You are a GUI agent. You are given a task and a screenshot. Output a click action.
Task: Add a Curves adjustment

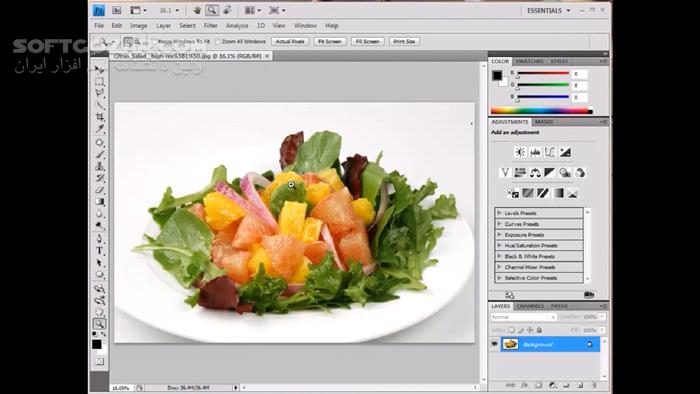550,152
